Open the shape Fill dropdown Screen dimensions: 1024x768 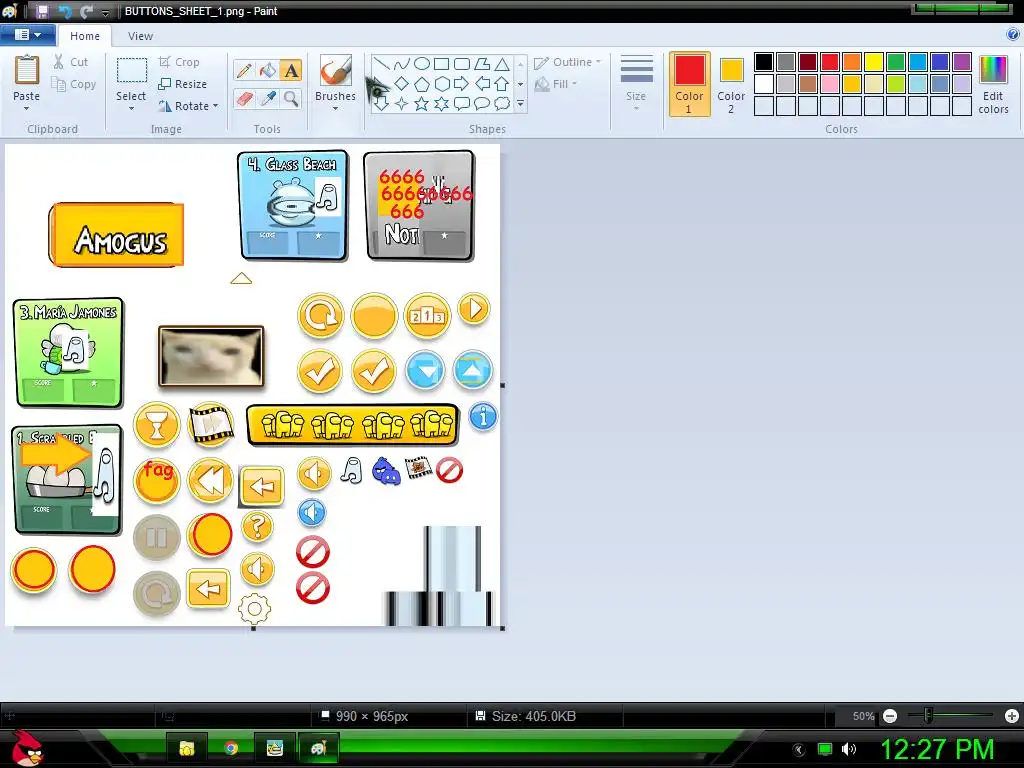click(556, 84)
